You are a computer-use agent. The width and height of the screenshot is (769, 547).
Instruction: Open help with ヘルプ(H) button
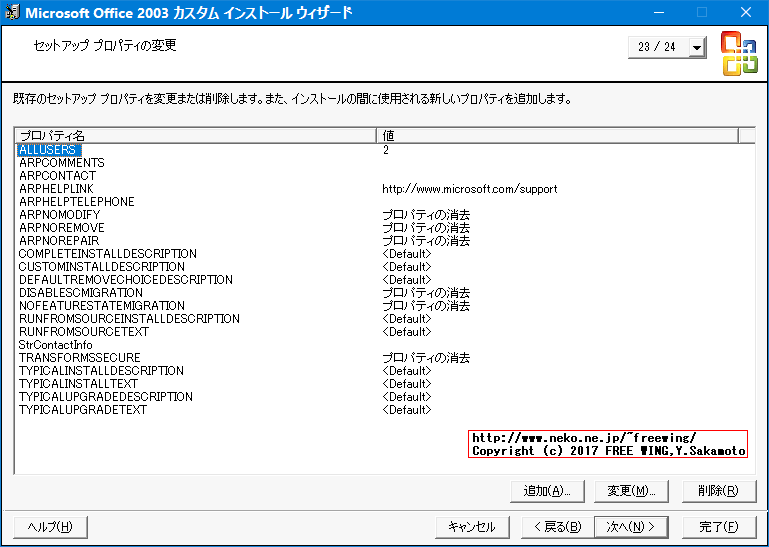pyautogui.click(x=51, y=527)
